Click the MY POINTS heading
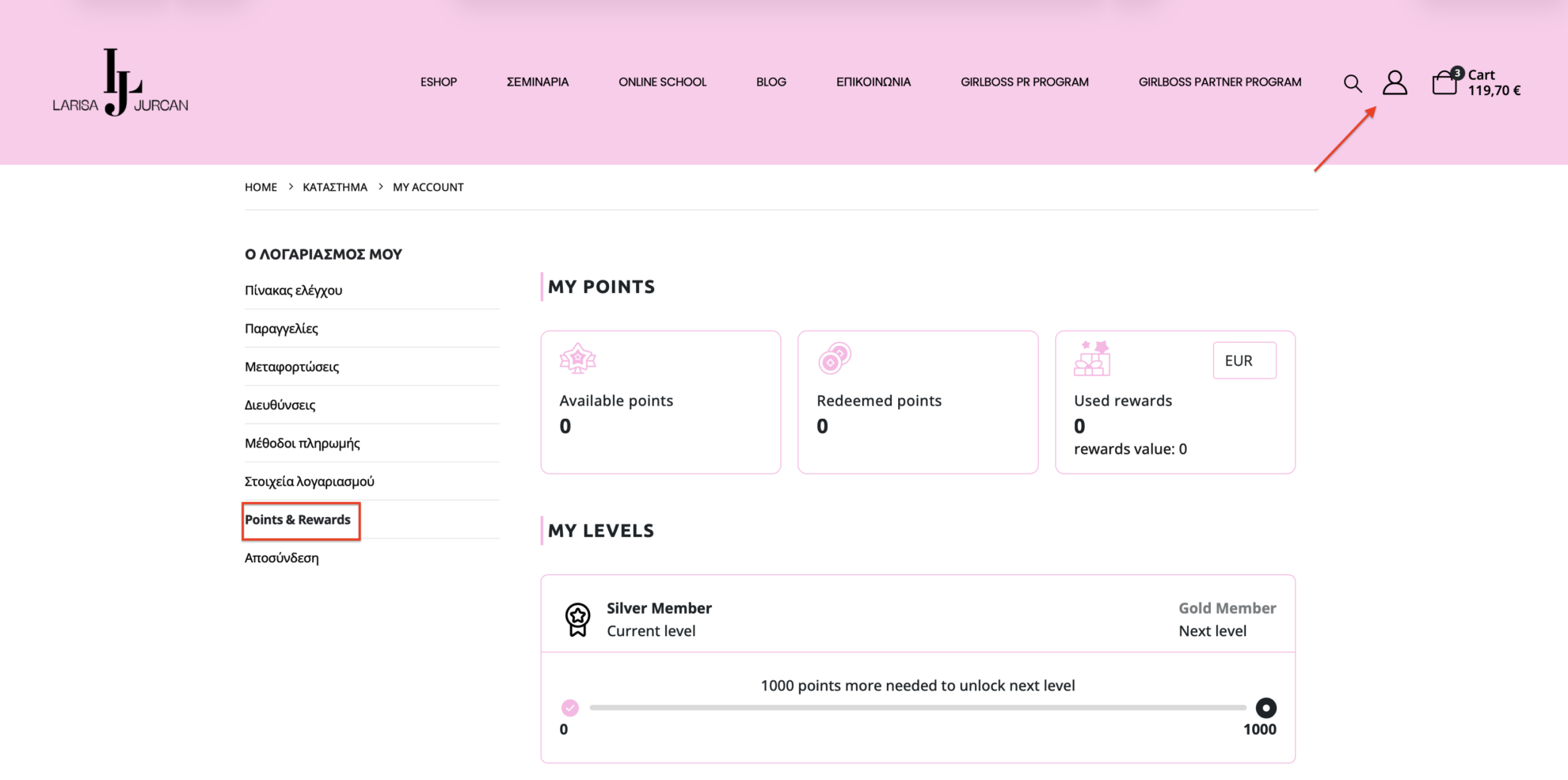This screenshot has height=780, width=1568. [601, 287]
